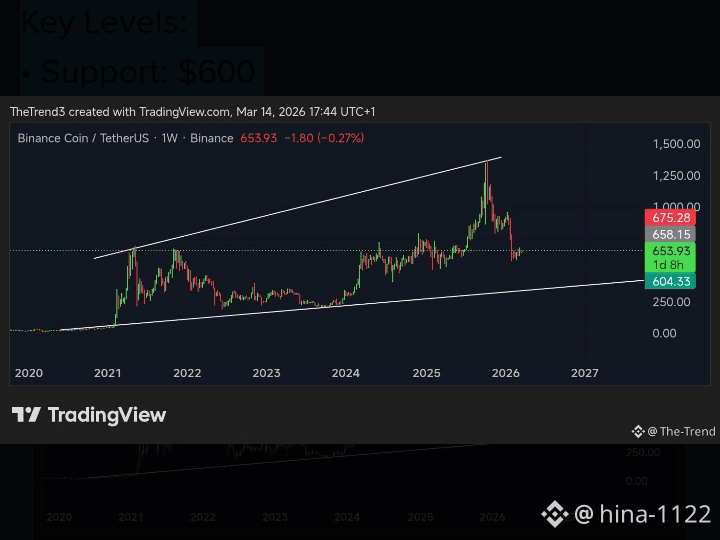
Task: Click the Binance Coin / TetherUS symbol title
Action: click(x=83, y=138)
